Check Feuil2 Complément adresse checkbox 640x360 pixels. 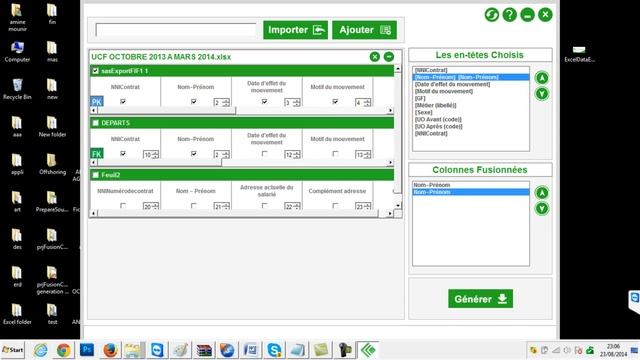tap(335, 206)
